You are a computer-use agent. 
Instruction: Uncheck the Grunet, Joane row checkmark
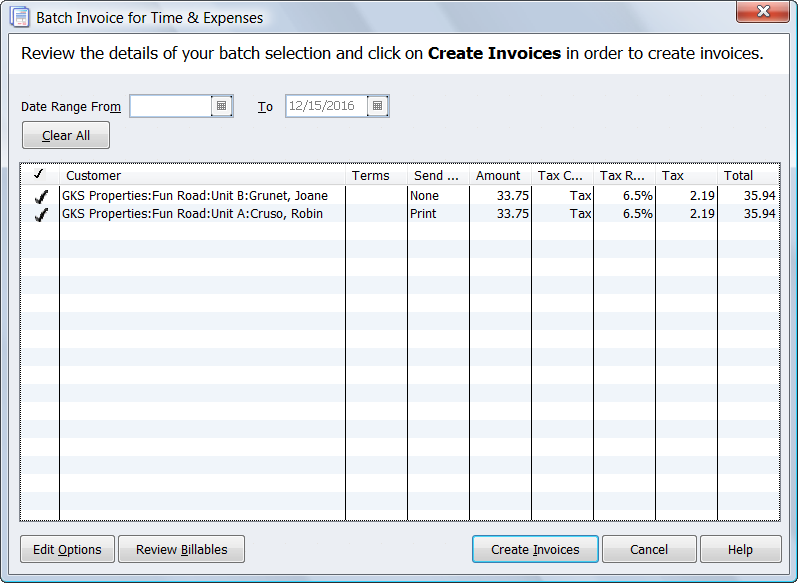pos(41,196)
